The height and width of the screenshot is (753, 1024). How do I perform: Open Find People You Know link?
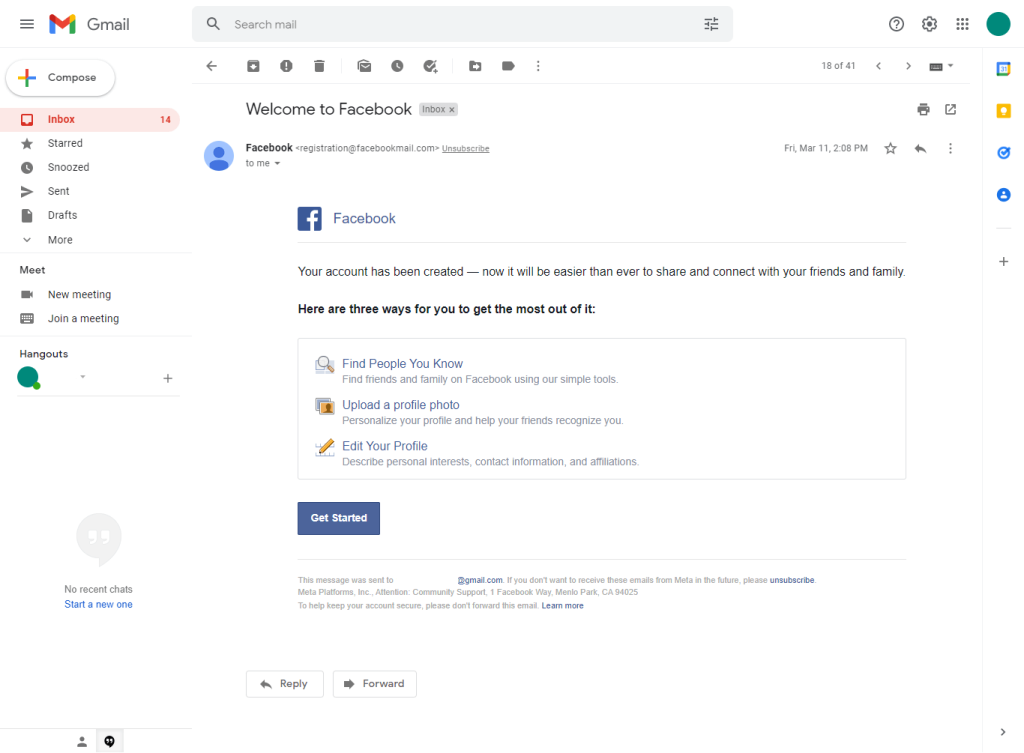click(402, 364)
